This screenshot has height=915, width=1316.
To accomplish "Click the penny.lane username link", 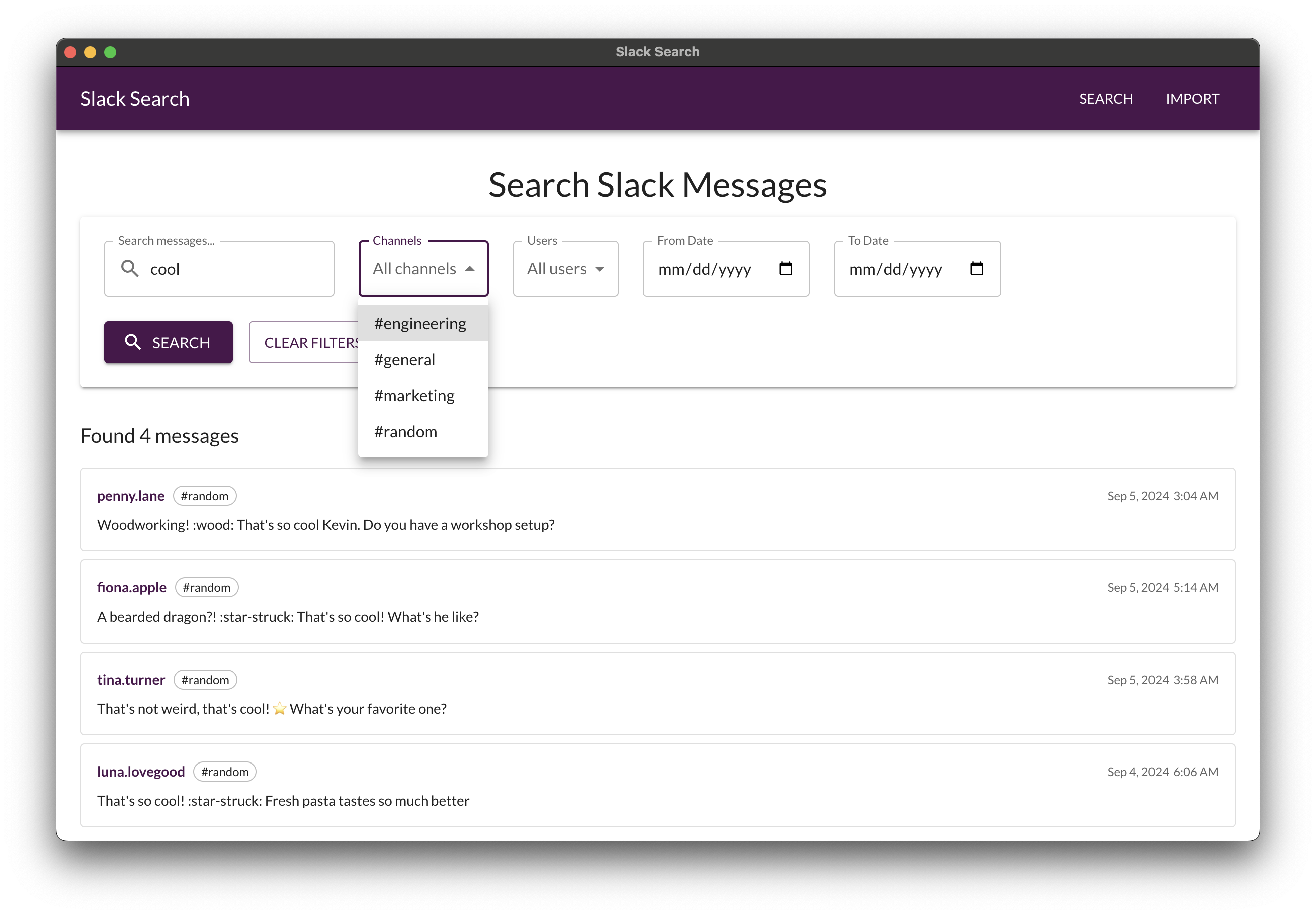I will (x=131, y=495).
